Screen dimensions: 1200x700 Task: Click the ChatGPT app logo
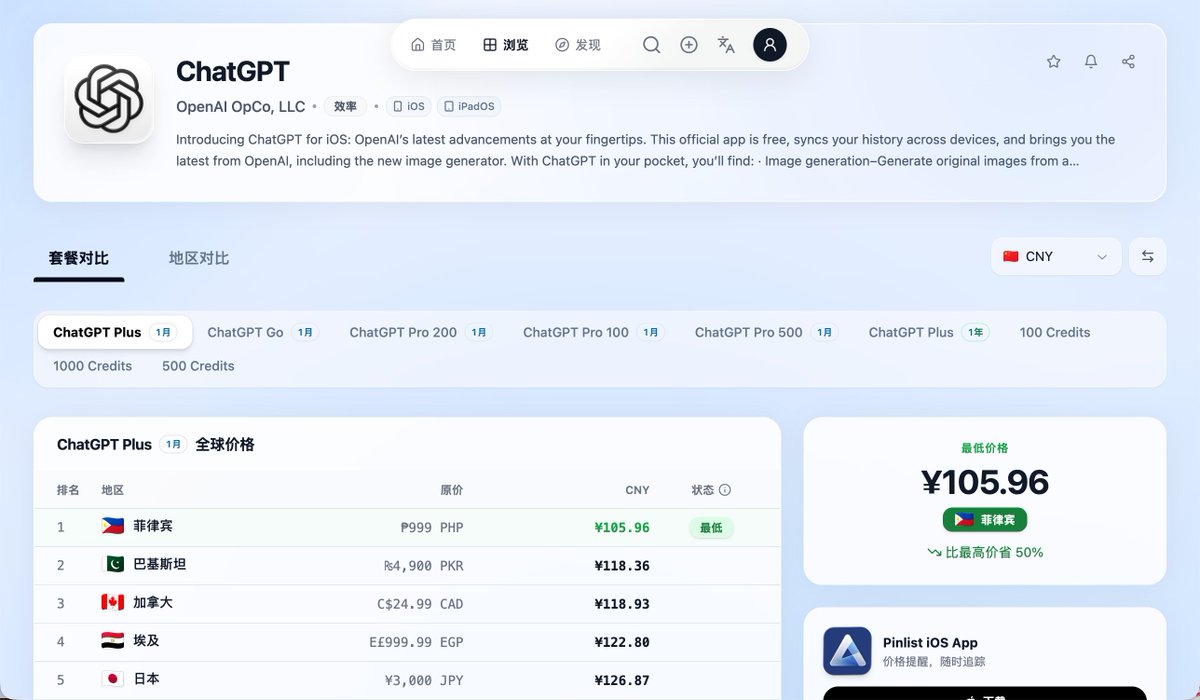109,98
